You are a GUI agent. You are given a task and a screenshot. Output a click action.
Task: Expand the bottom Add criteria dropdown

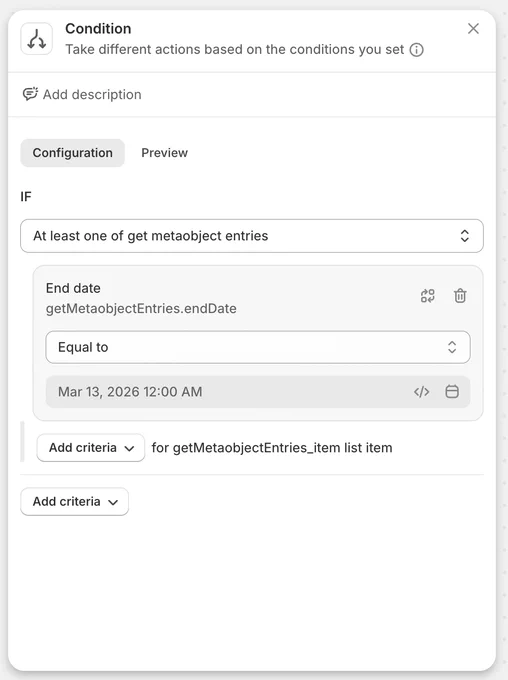coord(75,502)
